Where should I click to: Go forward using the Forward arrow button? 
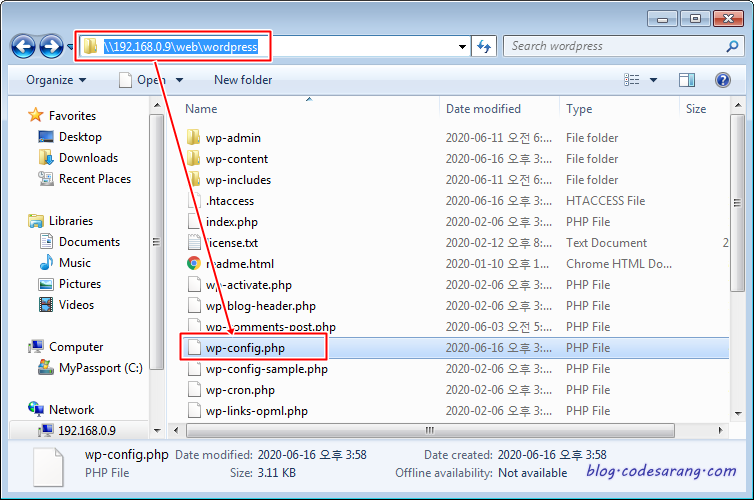tap(51, 47)
